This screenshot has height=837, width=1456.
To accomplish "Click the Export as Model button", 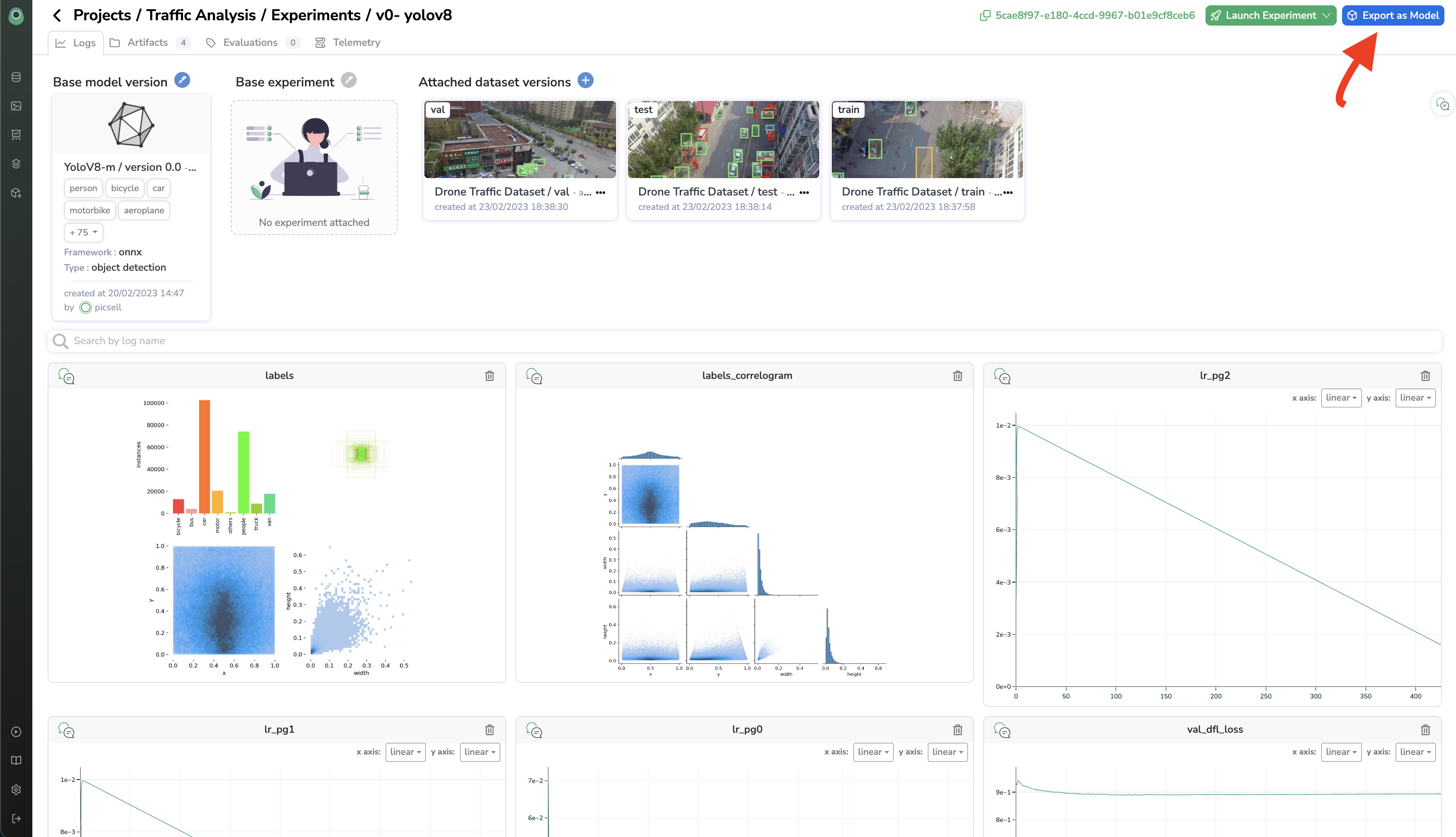I will 1392,15.
